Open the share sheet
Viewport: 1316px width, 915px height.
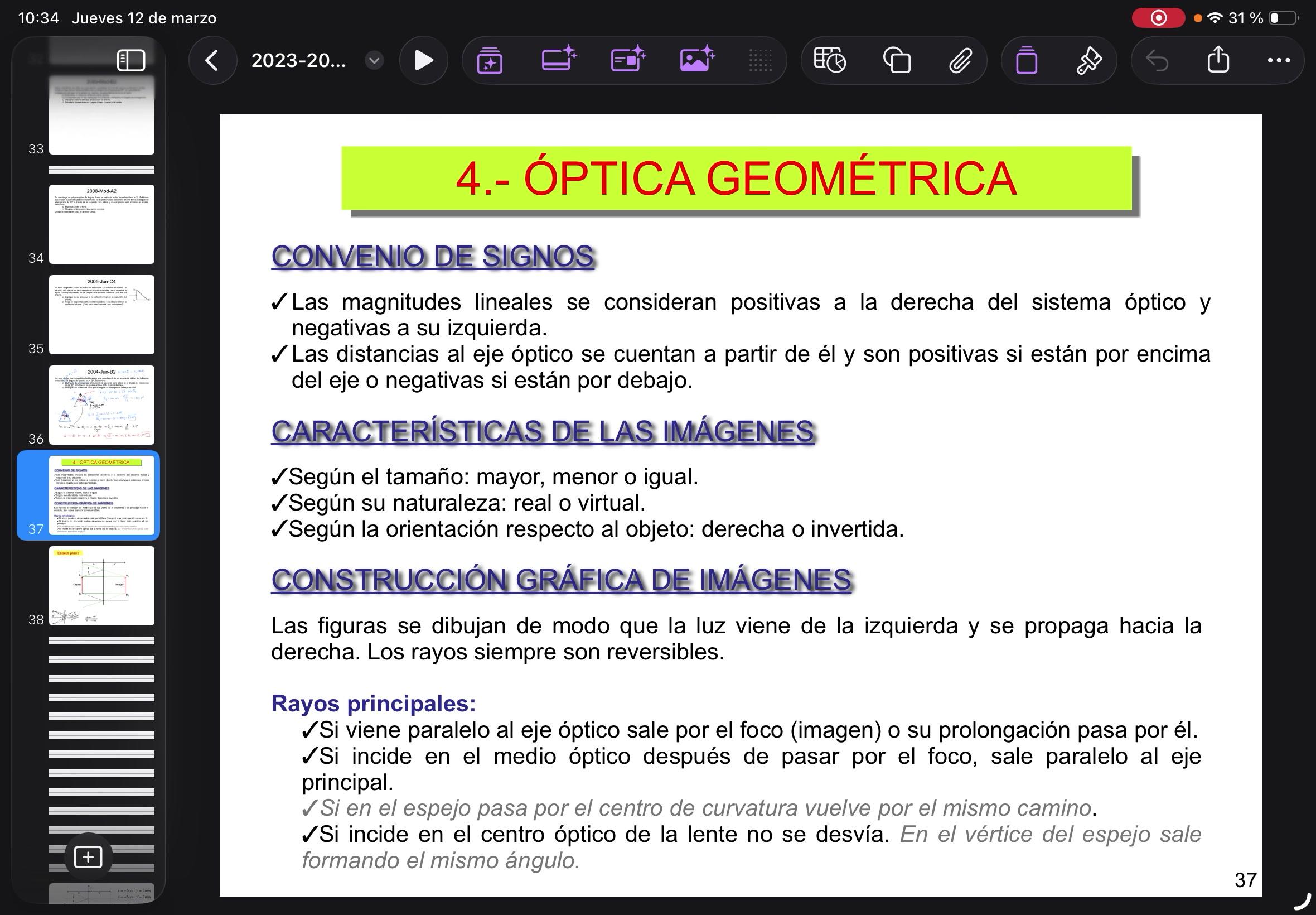click(x=1218, y=59)
